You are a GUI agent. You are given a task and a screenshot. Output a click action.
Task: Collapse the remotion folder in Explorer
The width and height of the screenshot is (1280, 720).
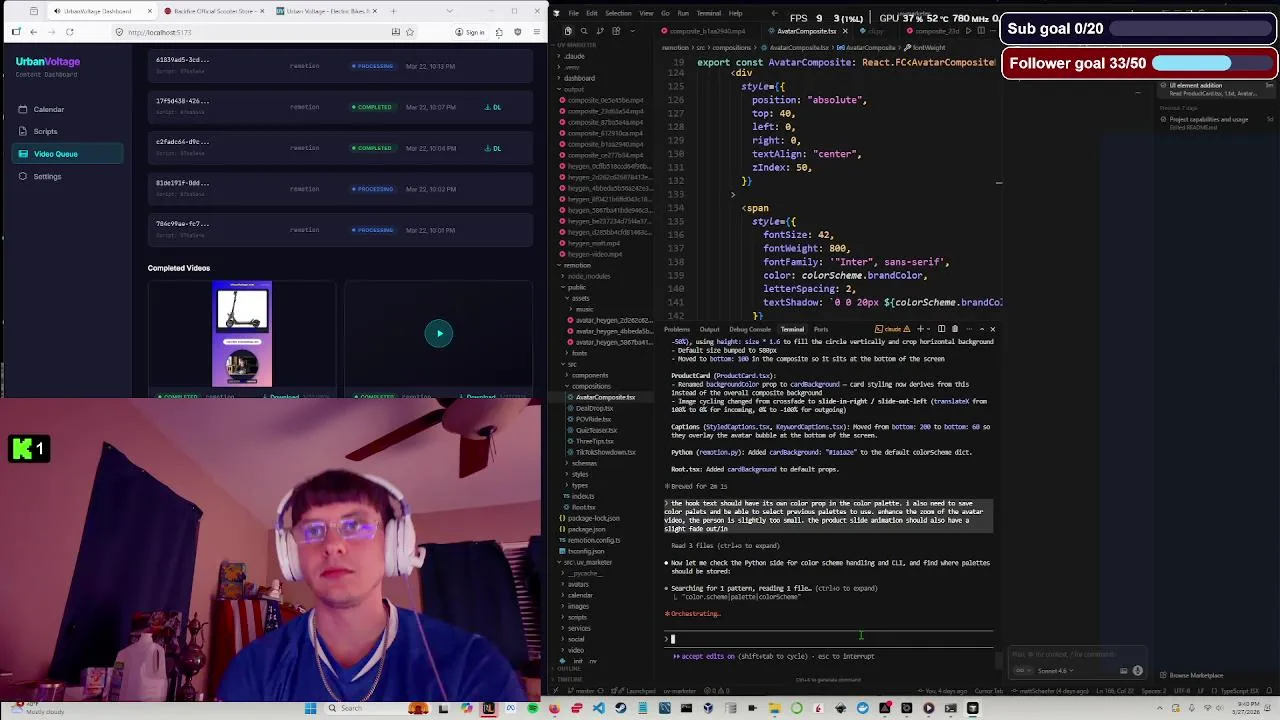(577, 265)
